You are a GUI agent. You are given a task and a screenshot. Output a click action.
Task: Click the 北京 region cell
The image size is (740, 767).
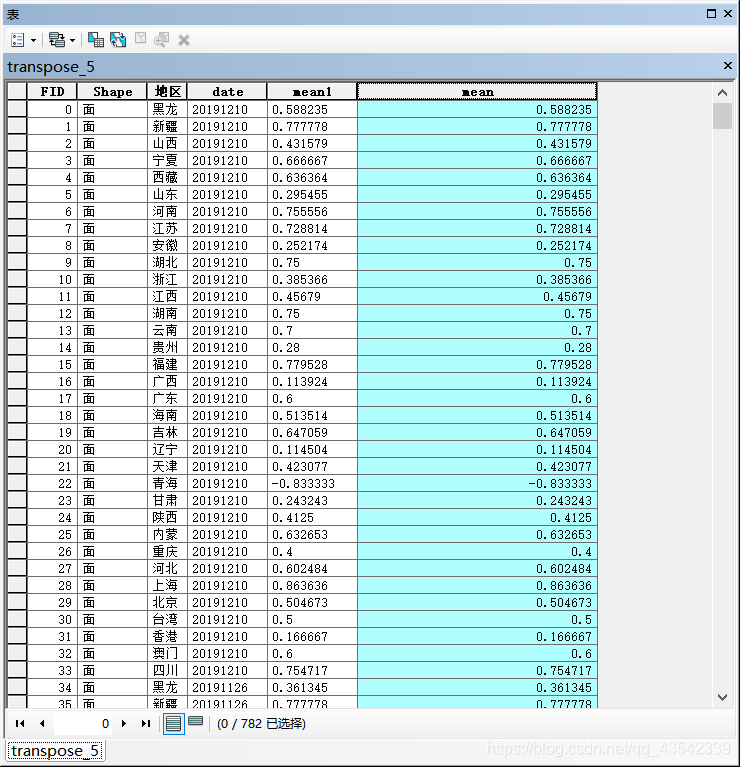(167, 602)
